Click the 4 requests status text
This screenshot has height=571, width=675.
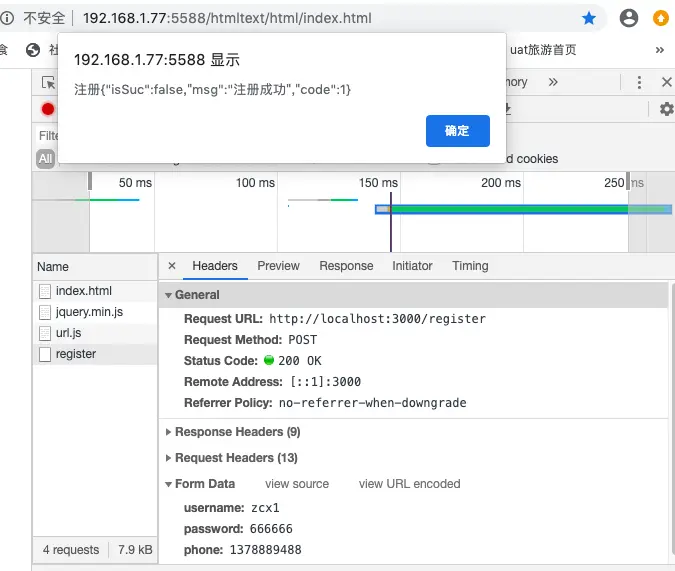(71, 550)
